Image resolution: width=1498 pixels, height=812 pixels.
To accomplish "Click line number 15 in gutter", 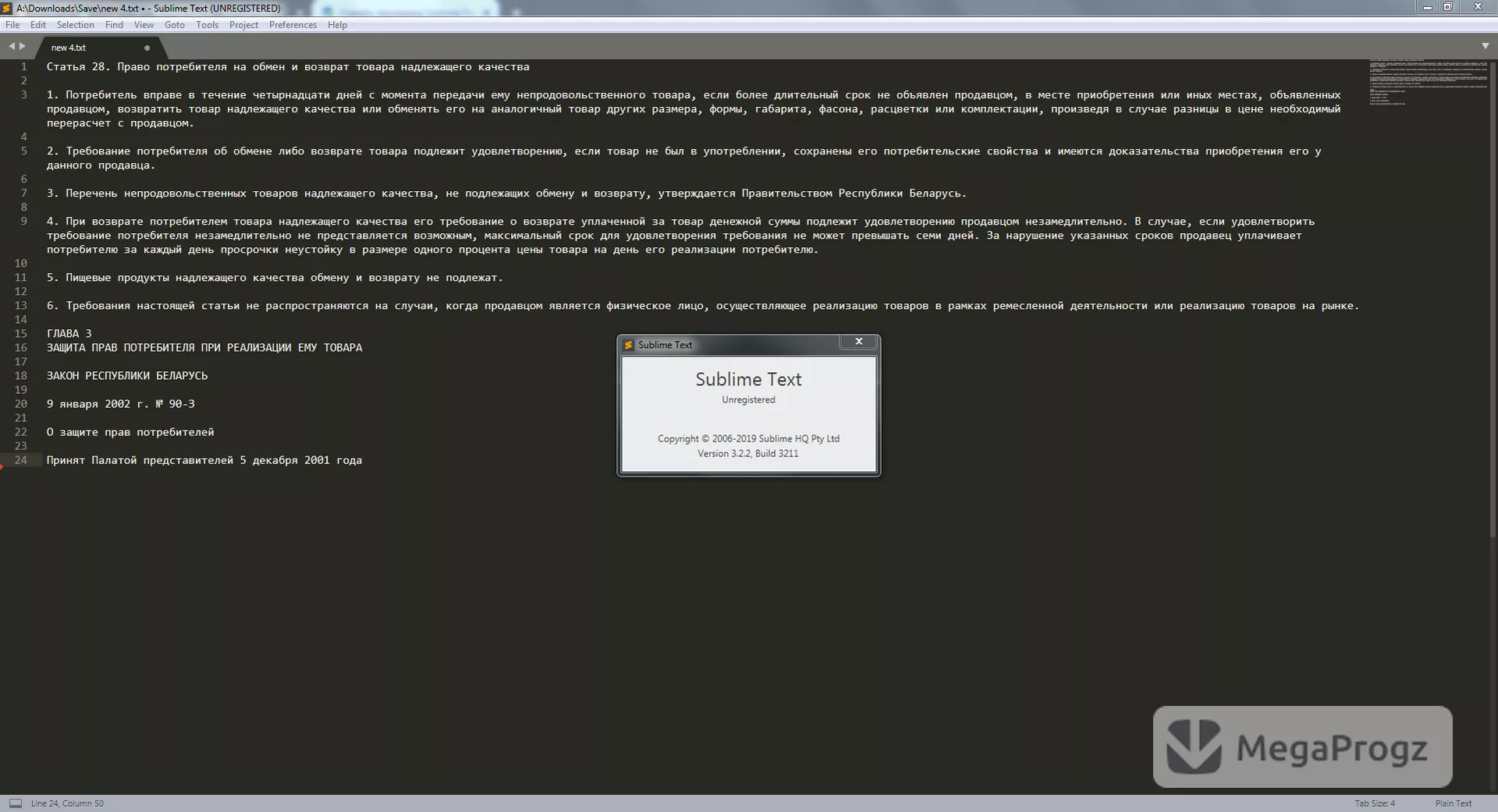I will pyautogui.click(x=20, y=333).
